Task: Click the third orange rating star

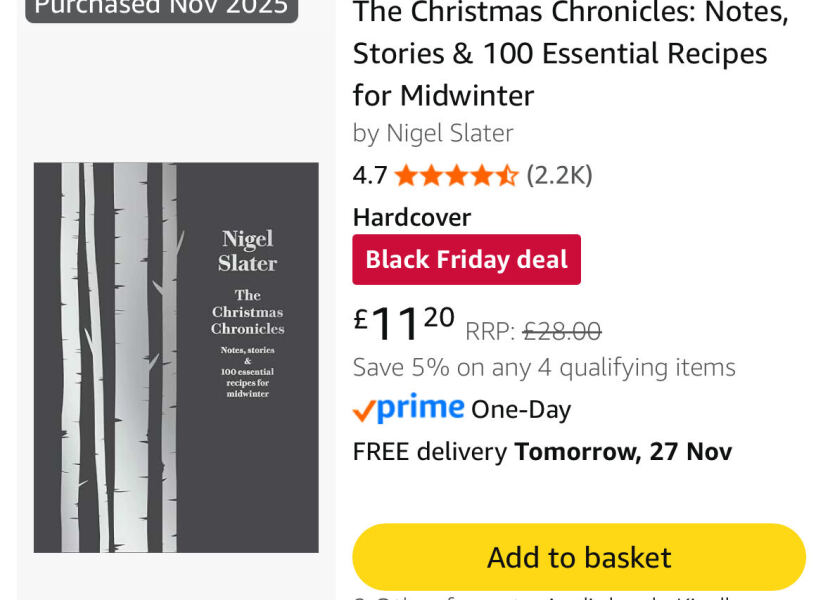Action: click(x=455, y=175)
